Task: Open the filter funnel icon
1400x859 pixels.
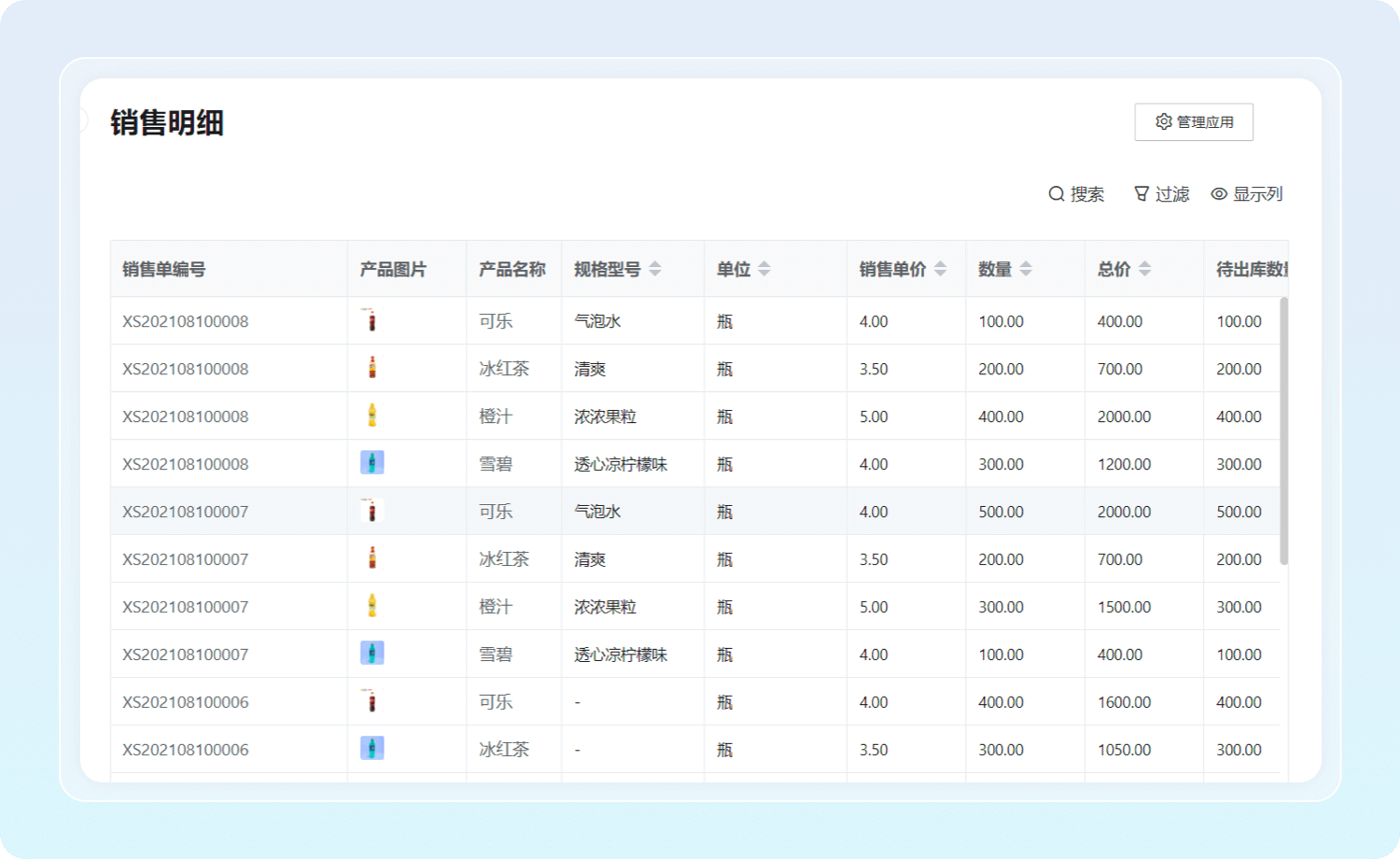Action: click(1141, 194)
